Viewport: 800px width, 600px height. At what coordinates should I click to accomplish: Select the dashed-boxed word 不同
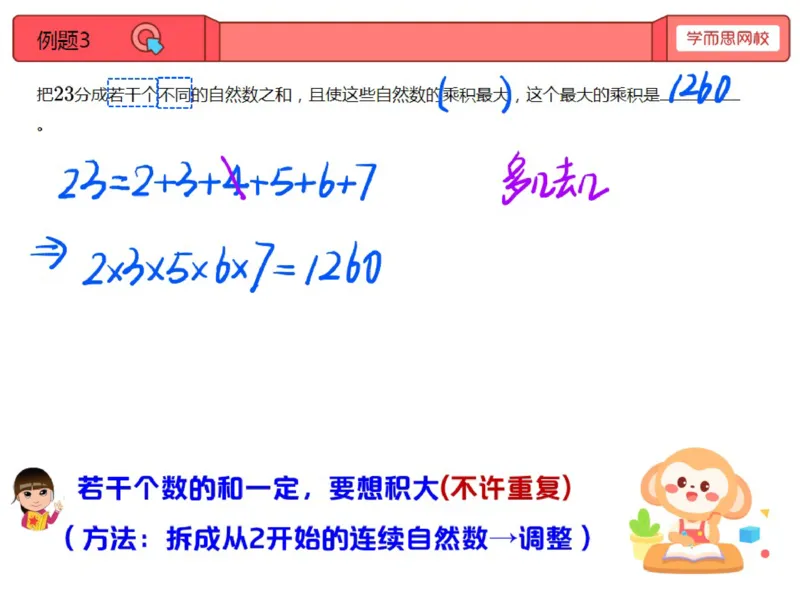[174, 93]
